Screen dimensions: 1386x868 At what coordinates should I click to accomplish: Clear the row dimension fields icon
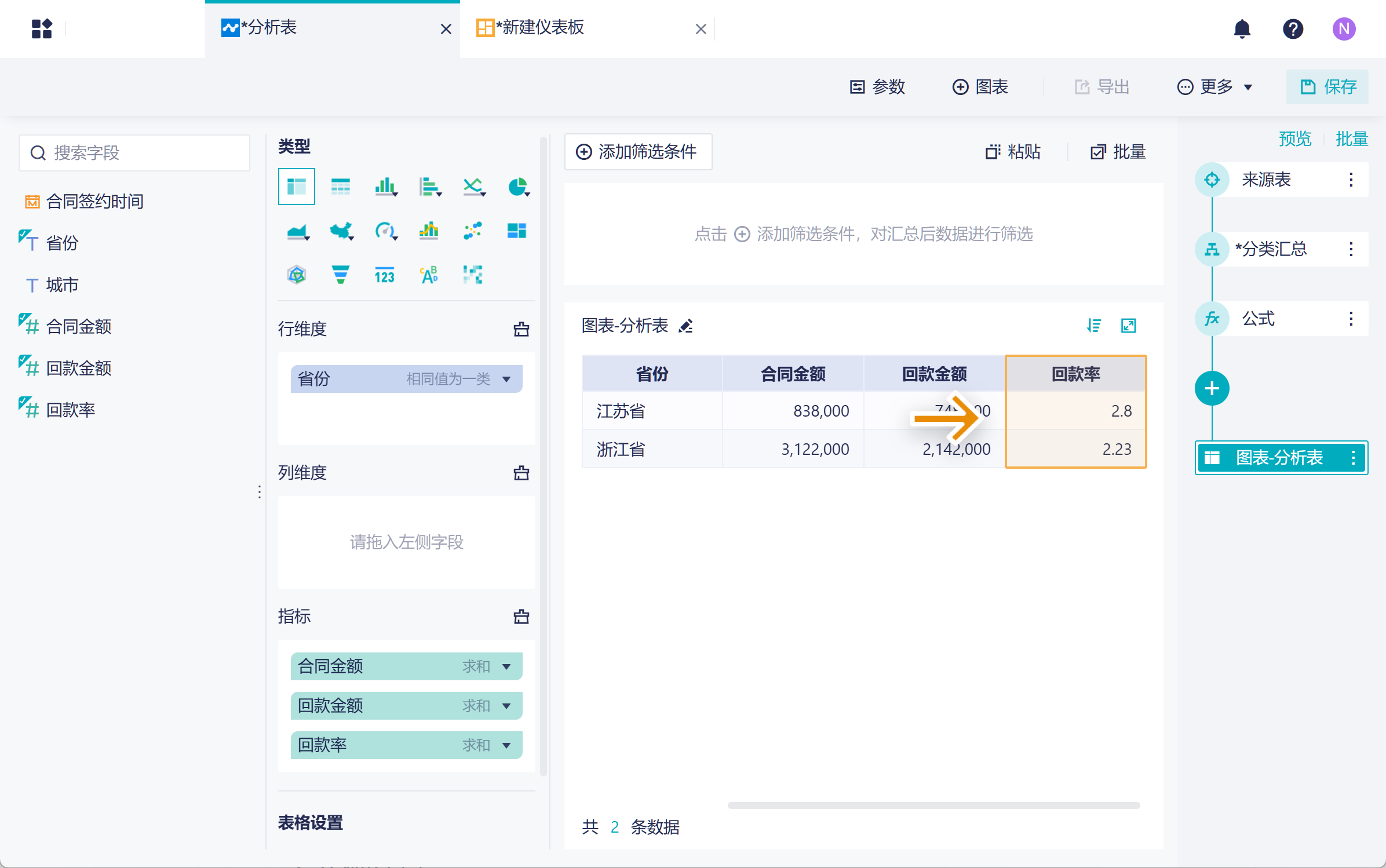coord(521,329)
